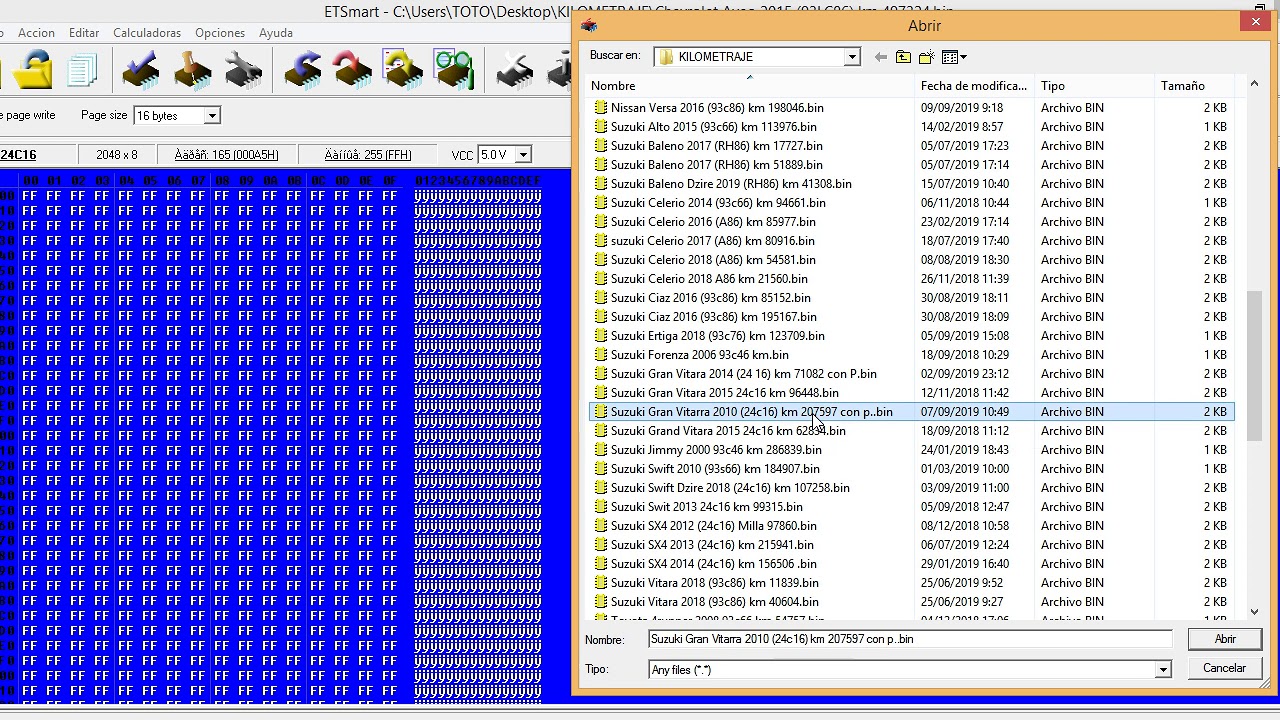Image resolution: width=1280 pixels, height=720 pixels.
Task: Select Suzuki SX4 2014 (24c16) km 156506 .bin
Action: [714, 563]
